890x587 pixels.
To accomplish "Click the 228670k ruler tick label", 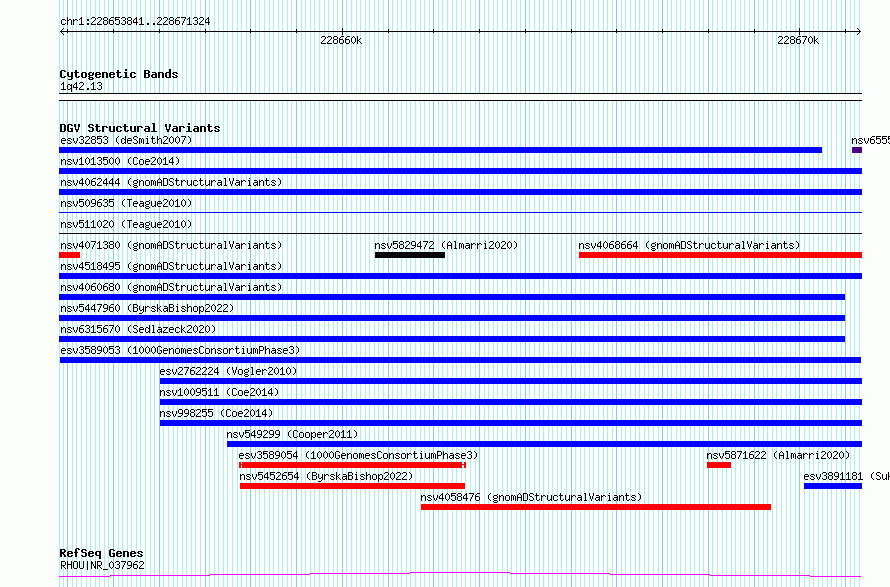I will (x=798, y=40).
